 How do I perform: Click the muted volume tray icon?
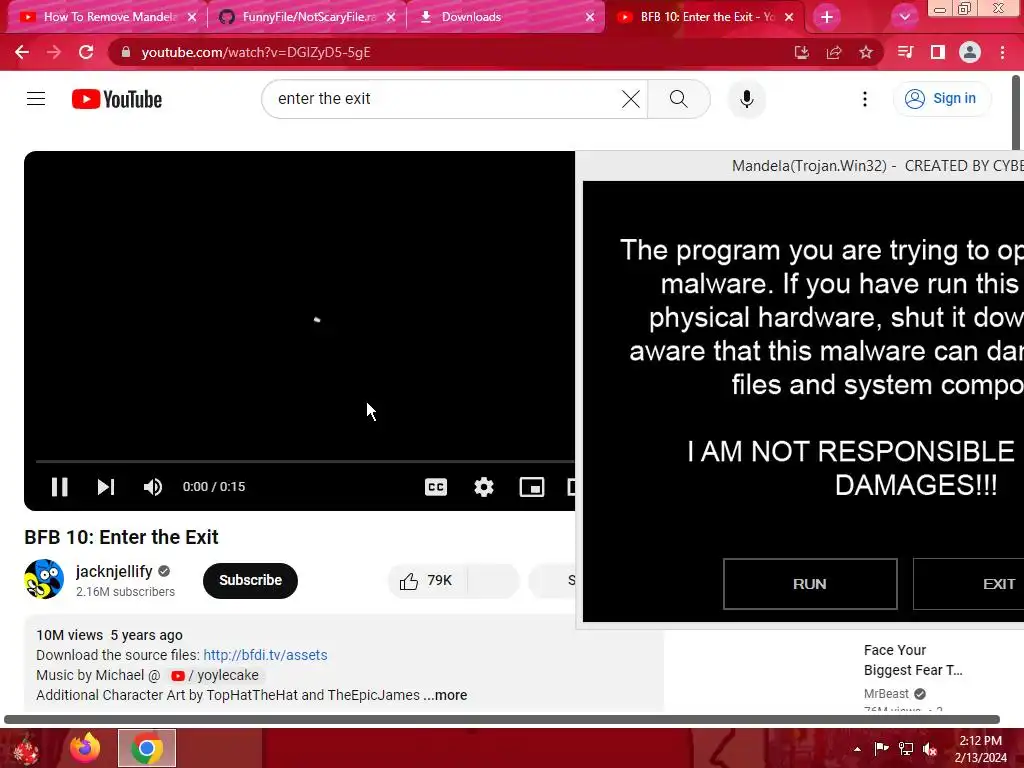pos(930,748)
